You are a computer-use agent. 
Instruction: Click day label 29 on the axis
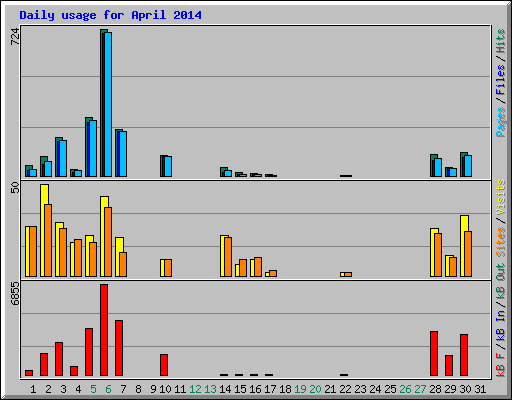pos(450,389)
